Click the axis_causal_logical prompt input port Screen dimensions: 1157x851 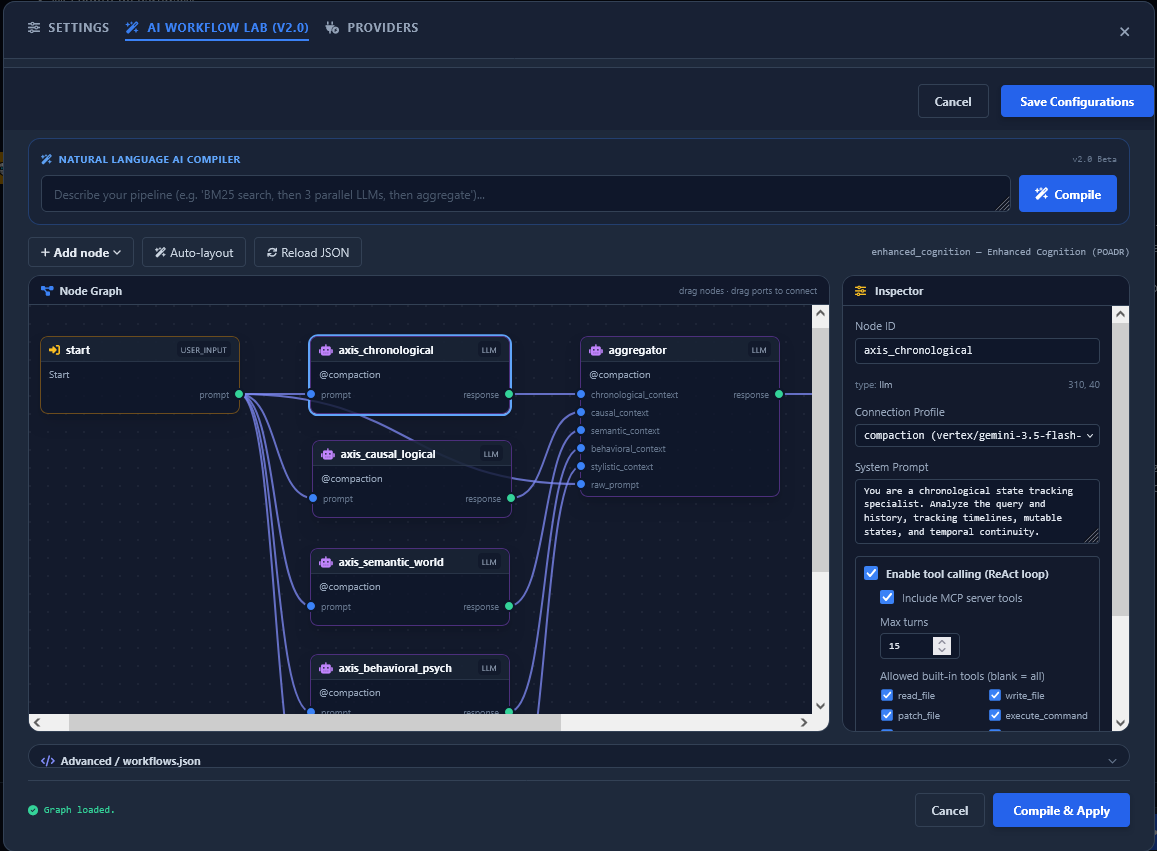(x=314, y=498)
